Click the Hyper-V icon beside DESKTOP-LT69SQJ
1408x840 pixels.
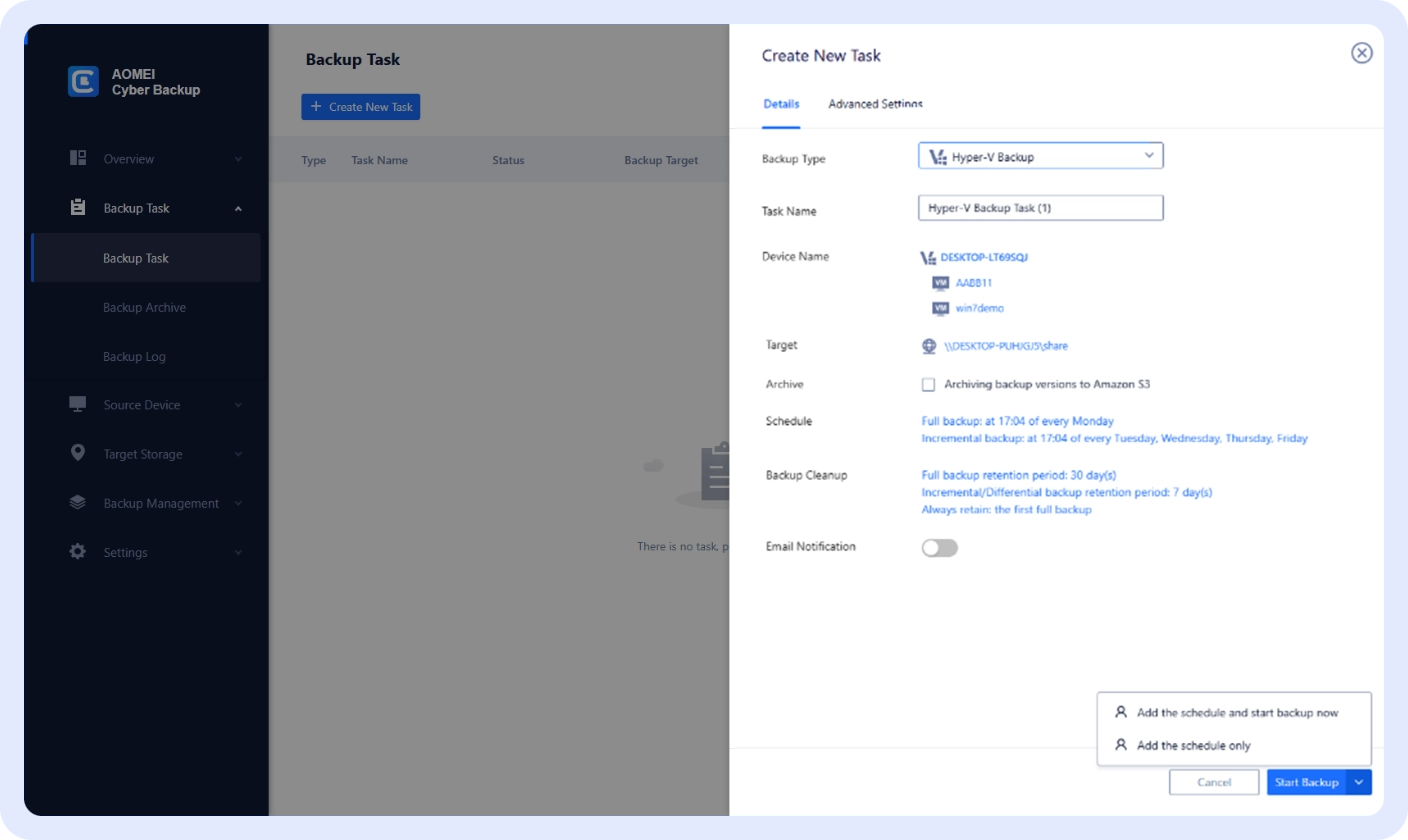[928, 257]
